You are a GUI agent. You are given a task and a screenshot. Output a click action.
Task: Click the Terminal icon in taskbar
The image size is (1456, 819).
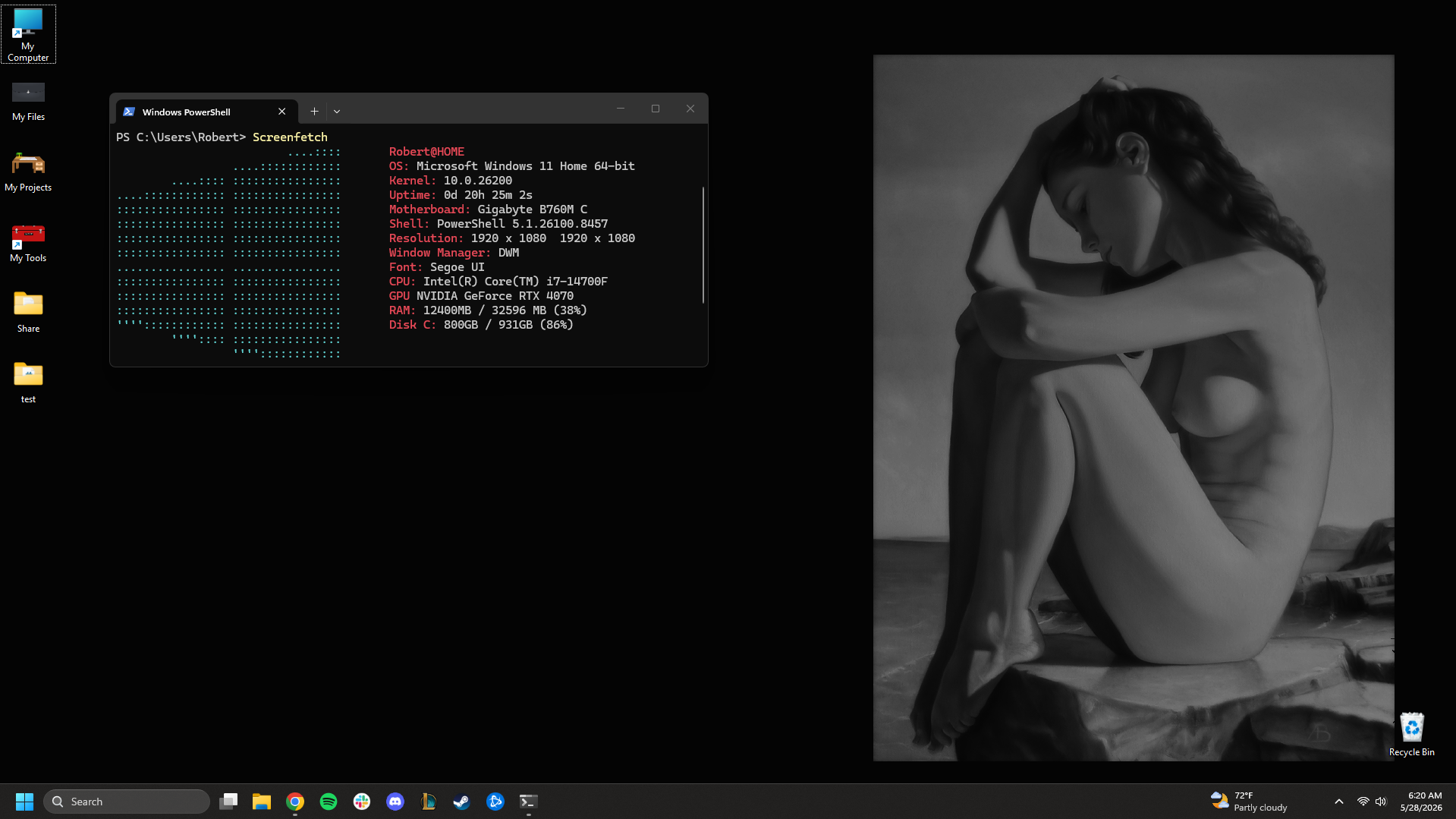(x=529, y=802)
